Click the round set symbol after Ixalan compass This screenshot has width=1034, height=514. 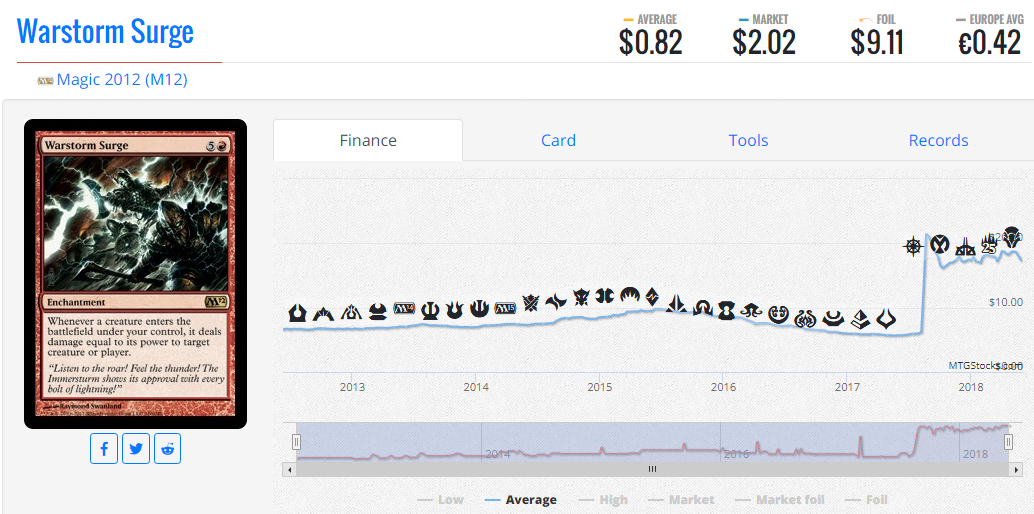click(940, 244)
